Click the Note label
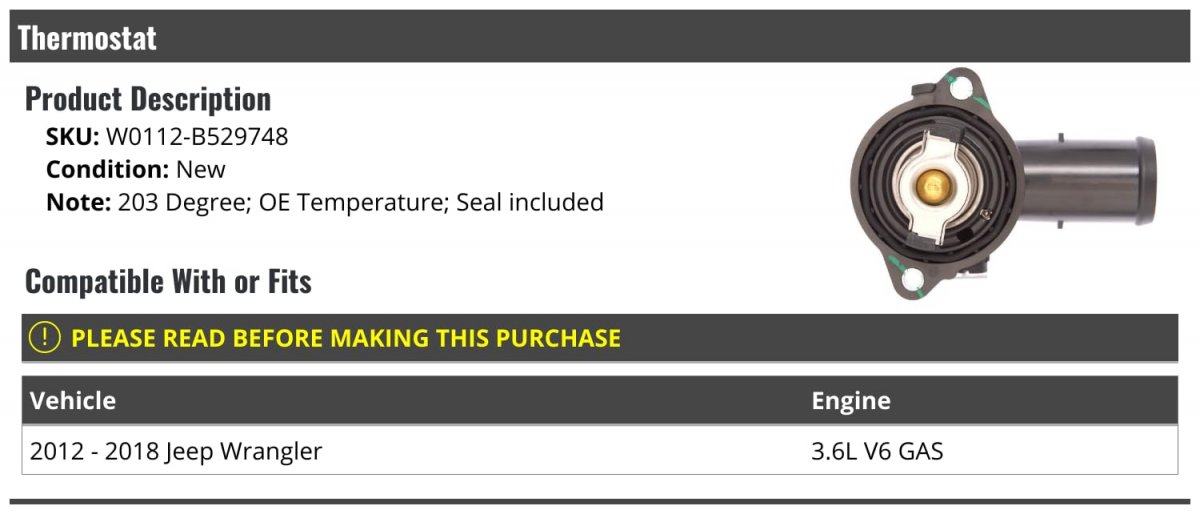Screen dimensions: 1200x514 click(x=78, y=202)
